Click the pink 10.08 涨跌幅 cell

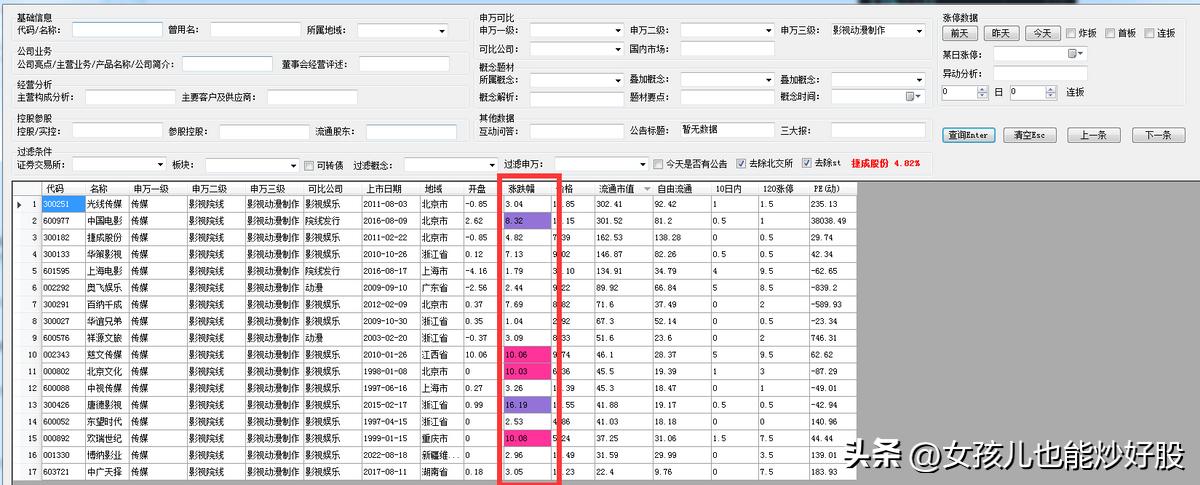(527, 437)
